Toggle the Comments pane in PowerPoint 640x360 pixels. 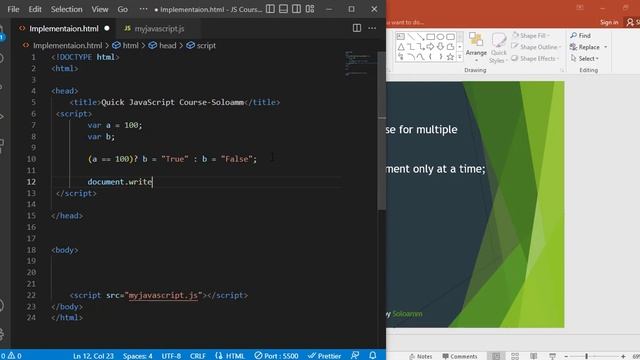(x=460, y=356)
